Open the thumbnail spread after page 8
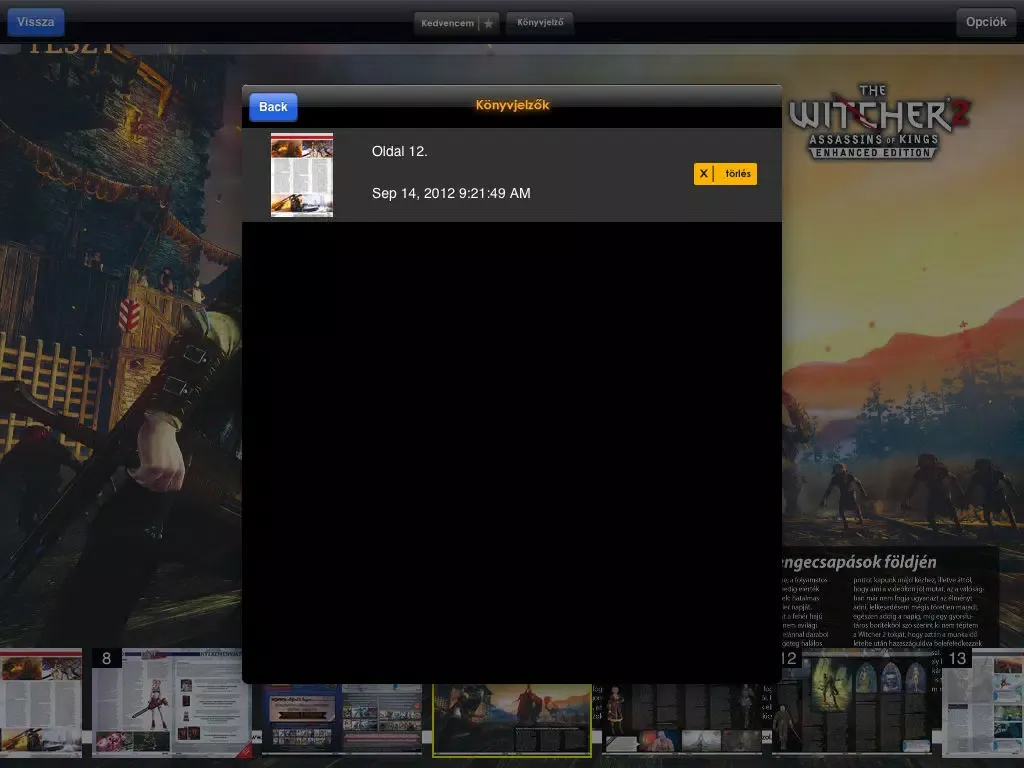The height and width of the screenshot is (768, 1024). pos(342,720)
